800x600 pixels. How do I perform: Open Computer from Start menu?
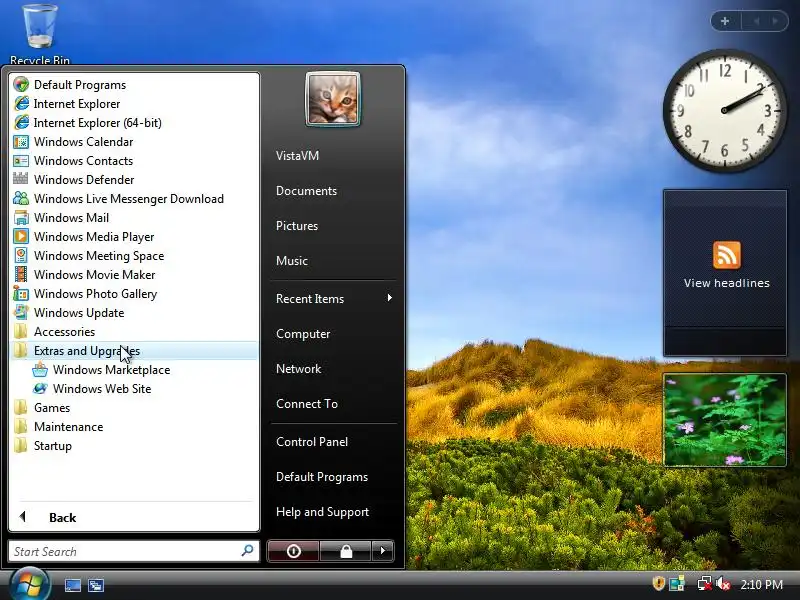coord(303,334)
